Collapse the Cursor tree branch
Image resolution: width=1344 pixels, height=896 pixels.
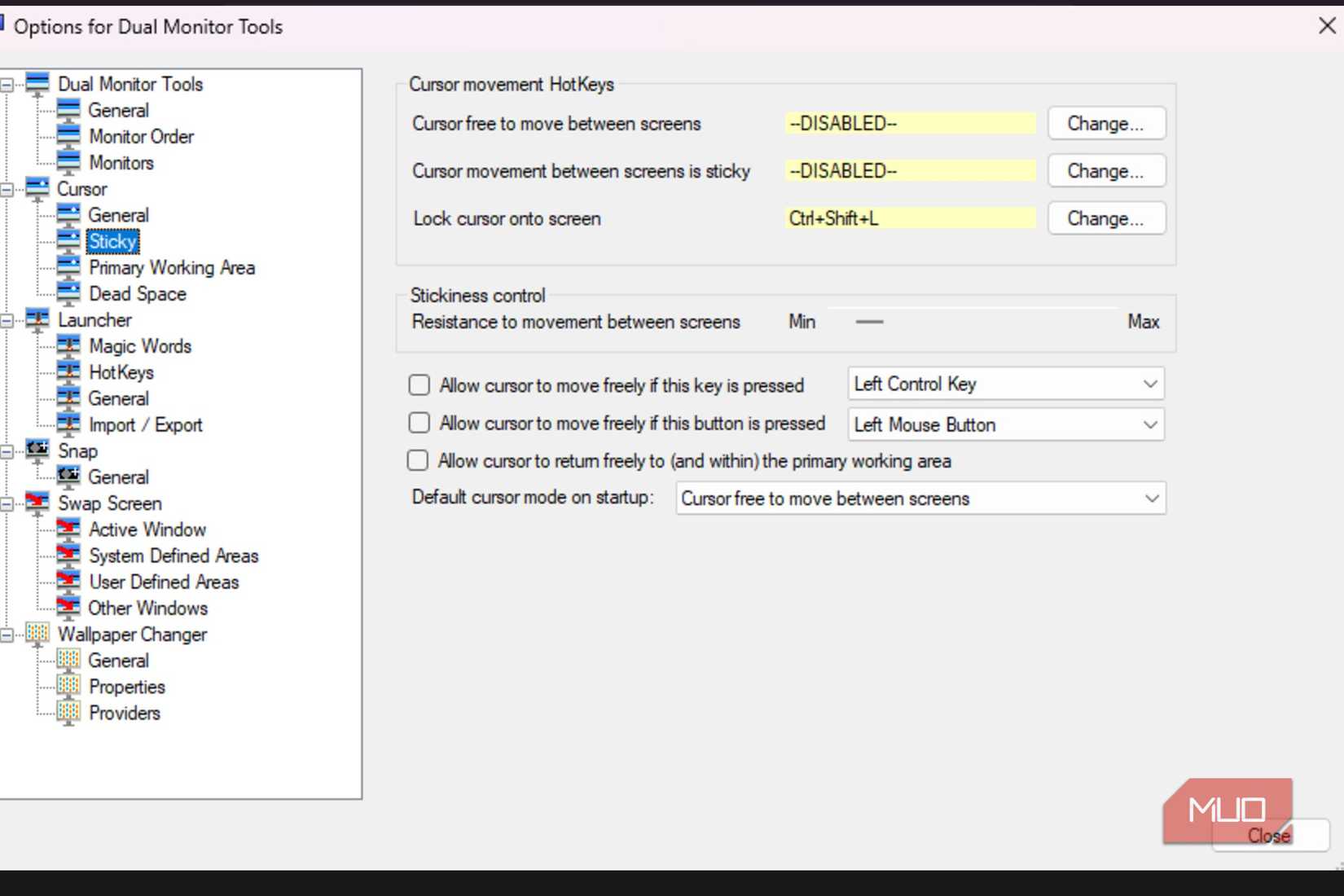pyautogui.click(x=7, y=188)
